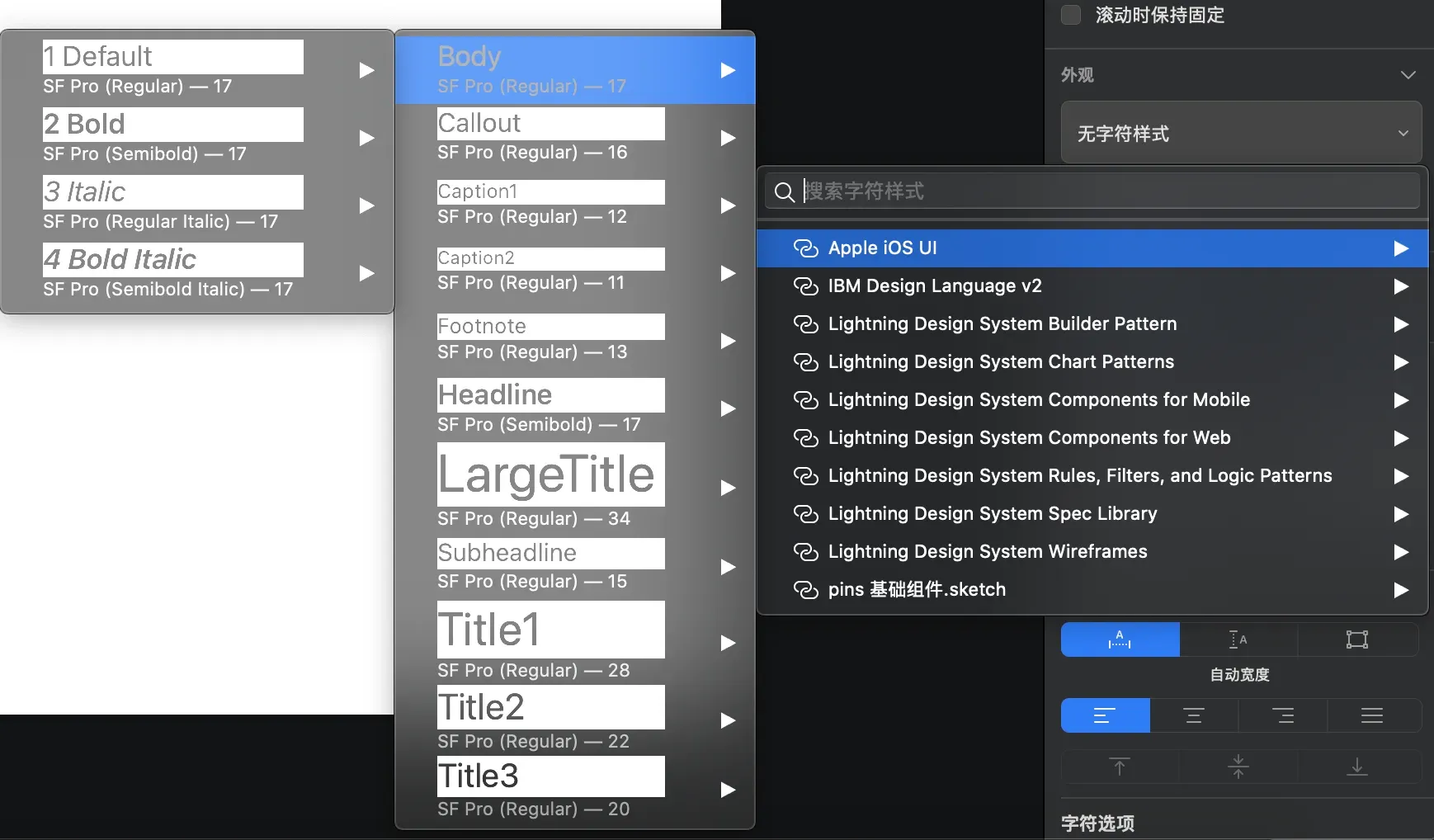Pick the Subheadline text style
Viewport: 1434px width, 840px height.
click(x=575, y=566)
